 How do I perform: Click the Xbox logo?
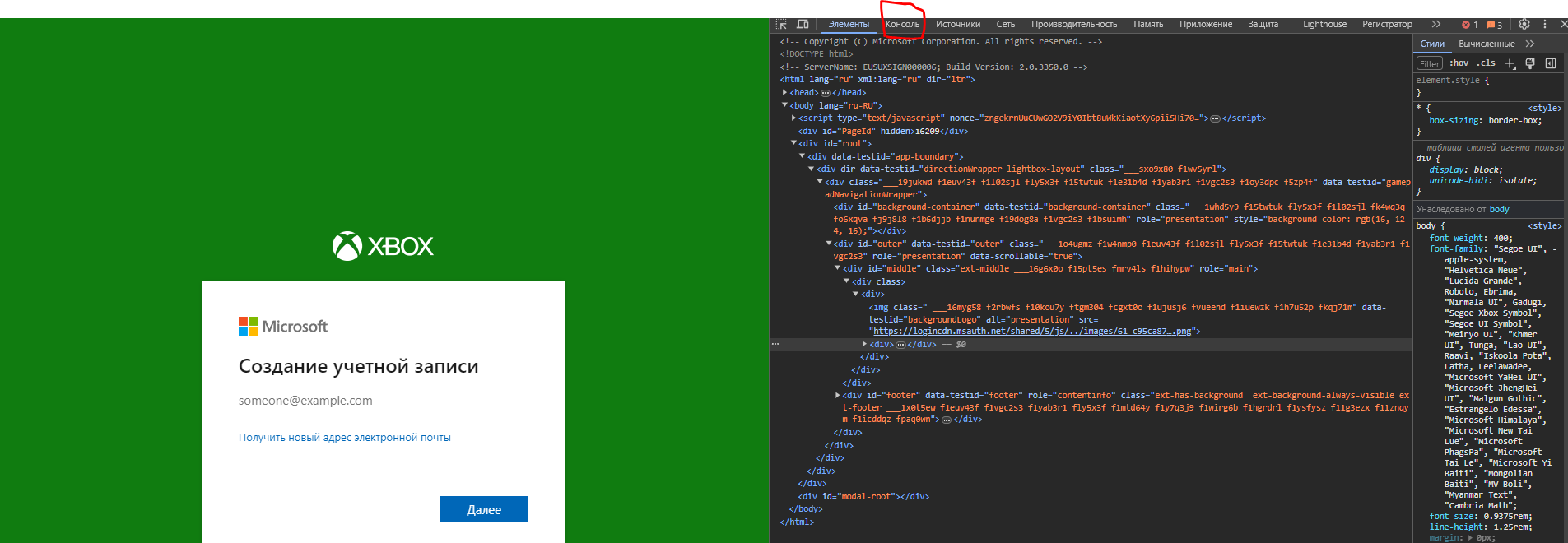coord(383,245)
